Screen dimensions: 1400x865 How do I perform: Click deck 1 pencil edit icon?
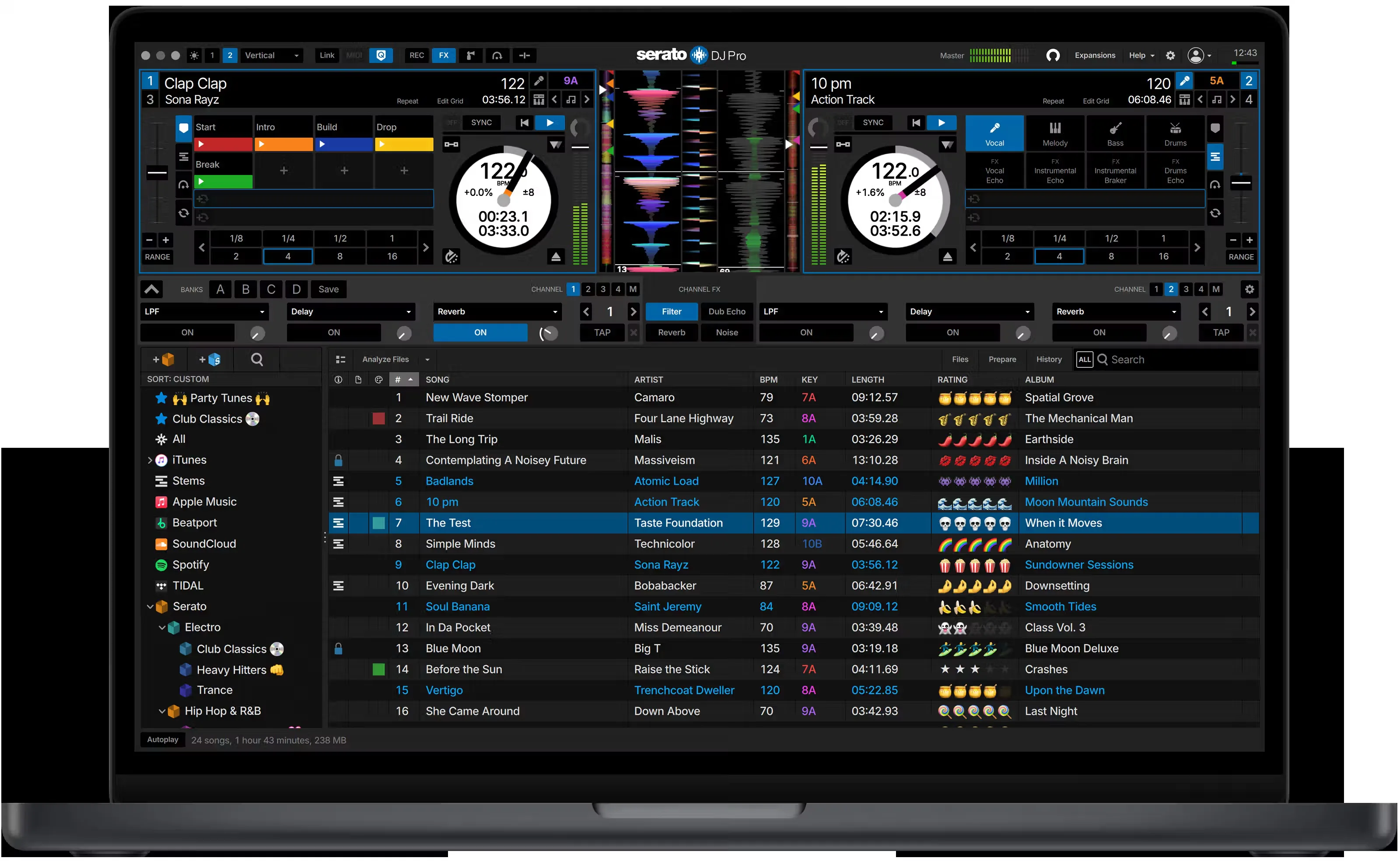539,80
